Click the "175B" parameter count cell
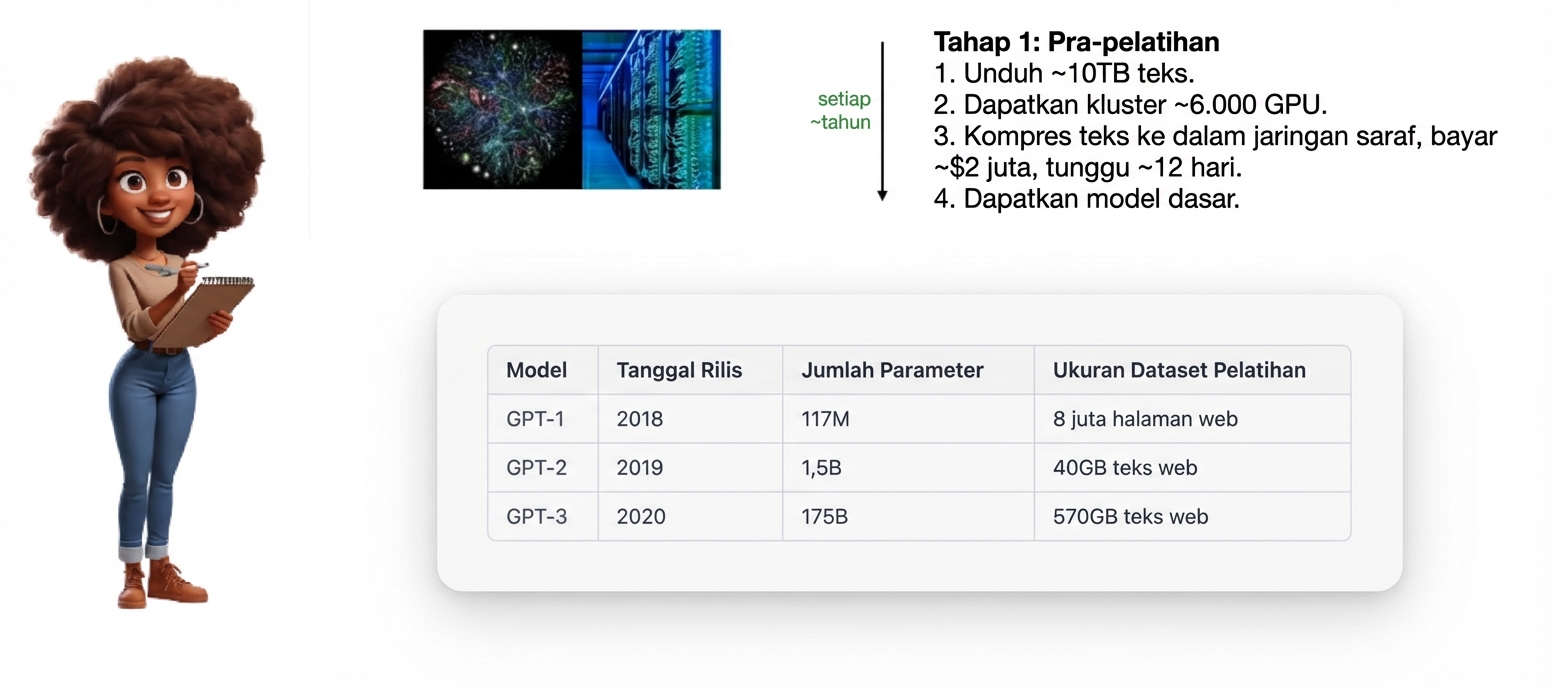The image size is (1552, 688). click(x=824, y=517)
